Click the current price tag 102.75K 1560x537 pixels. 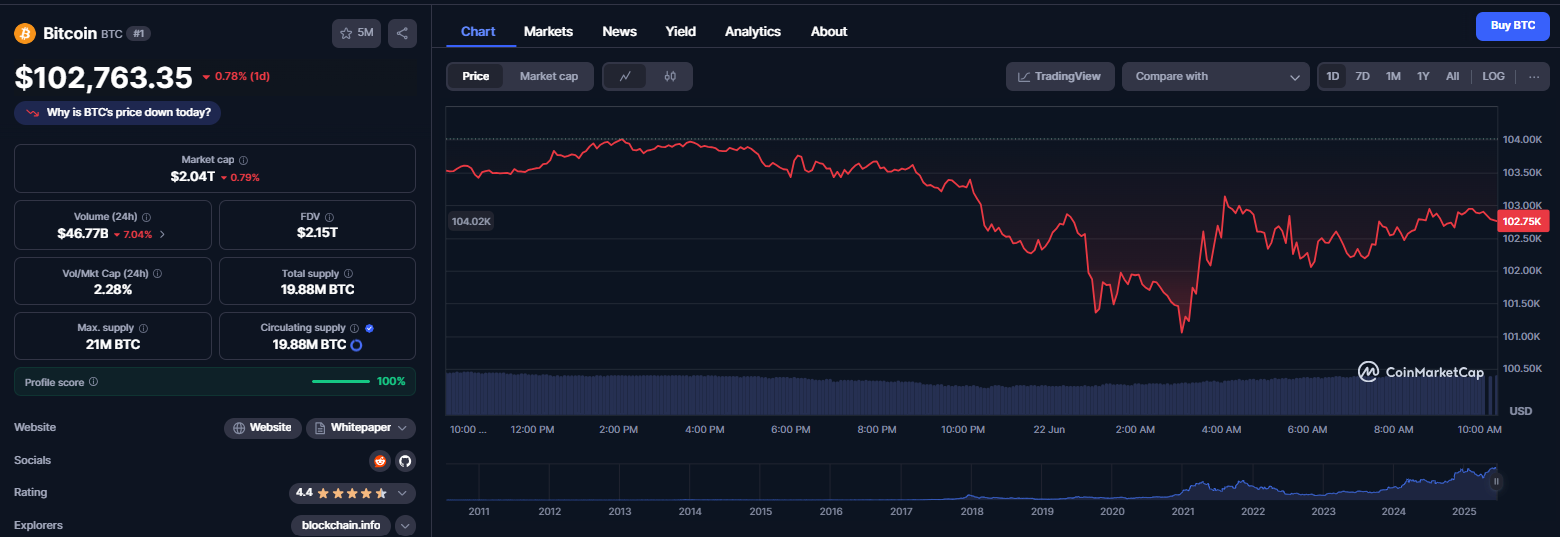pyautogui.click(x=1522, y=221)
